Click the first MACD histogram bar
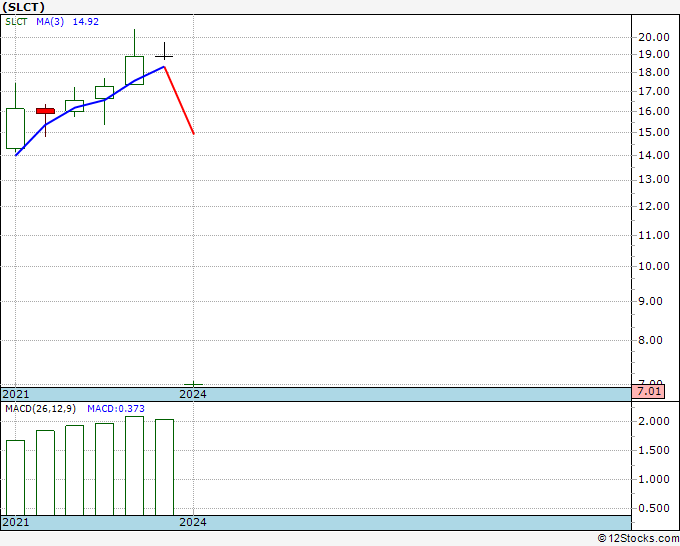This screenshot has height=546, width=680. [15, 478]
